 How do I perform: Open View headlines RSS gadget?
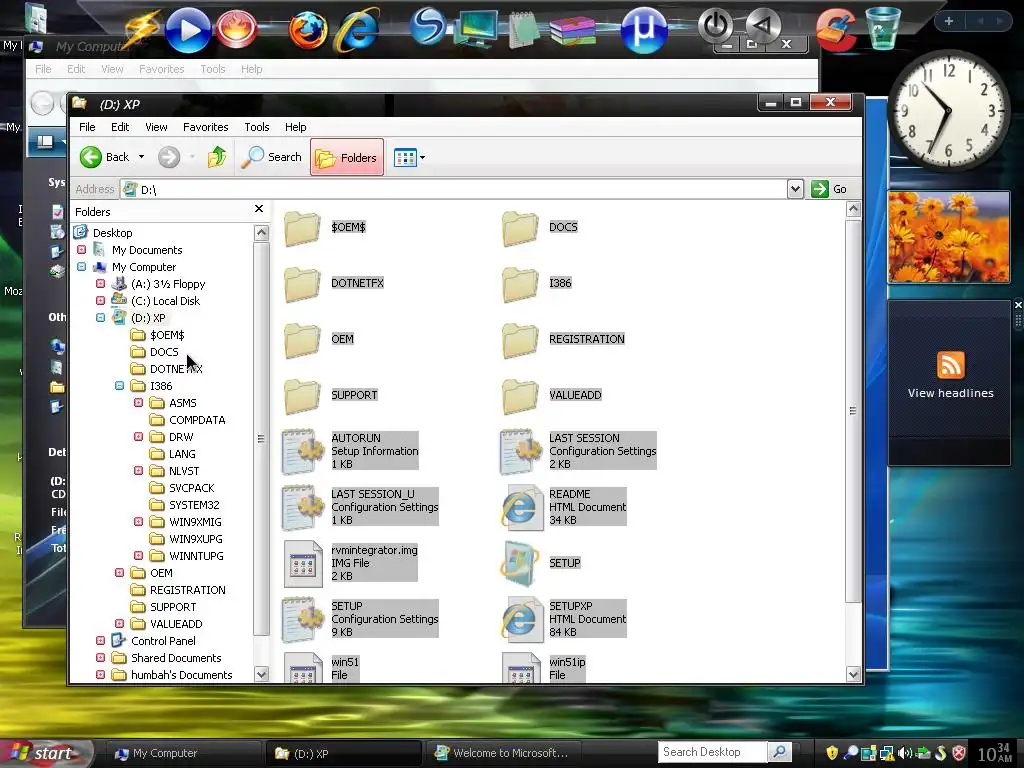(950, 376)
